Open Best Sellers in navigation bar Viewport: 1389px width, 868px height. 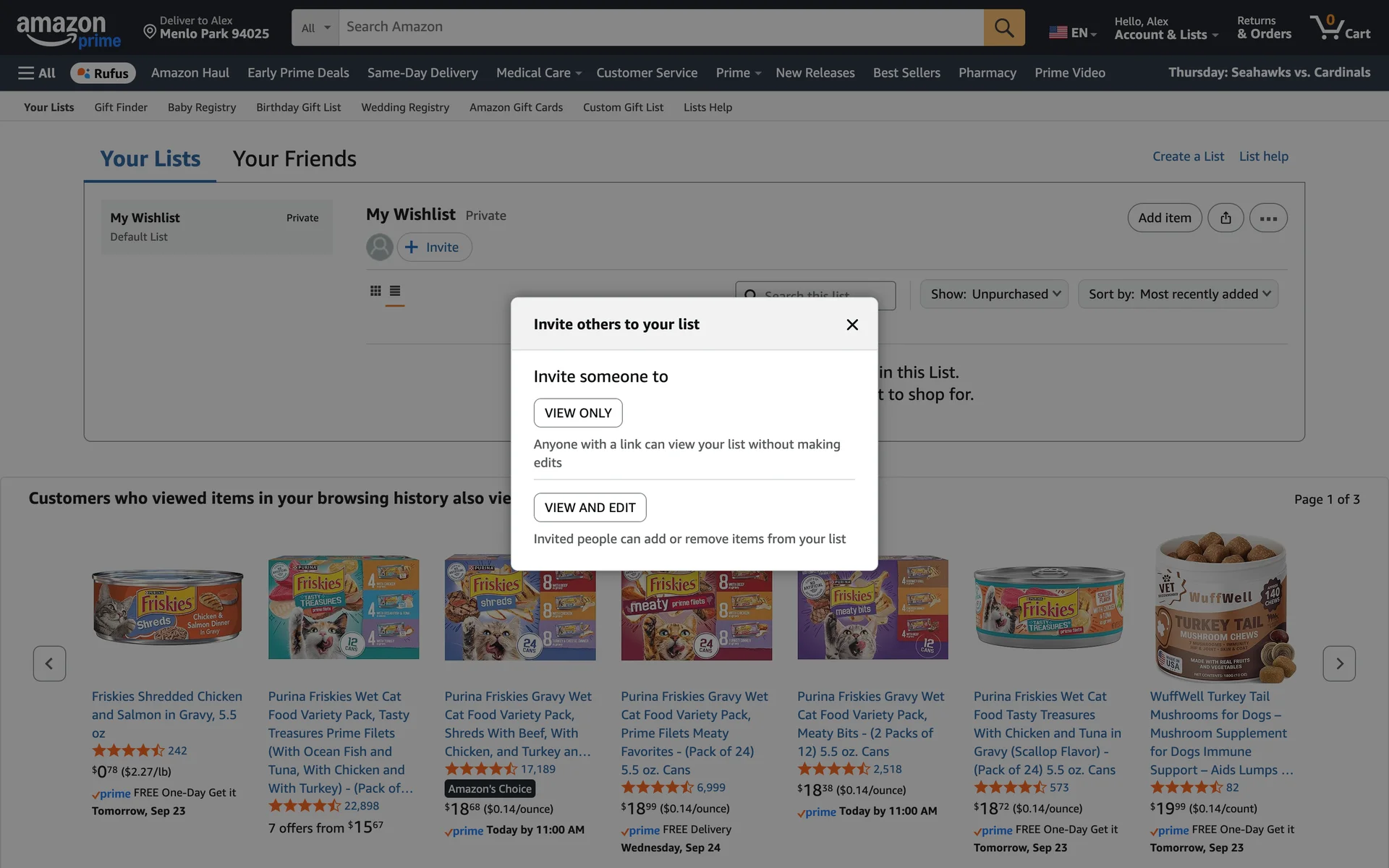pyautogui.click(x=906, y=73)
